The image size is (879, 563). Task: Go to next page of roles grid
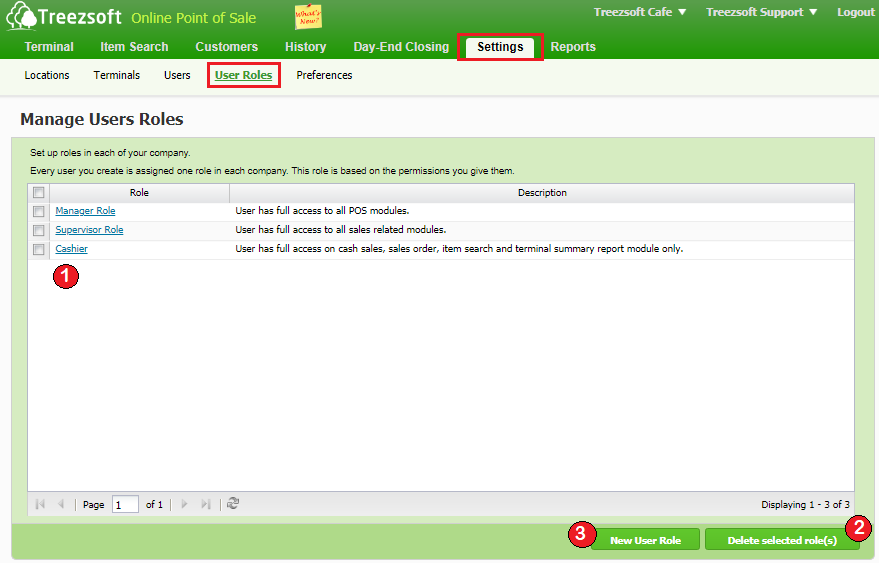coord(184,504)
